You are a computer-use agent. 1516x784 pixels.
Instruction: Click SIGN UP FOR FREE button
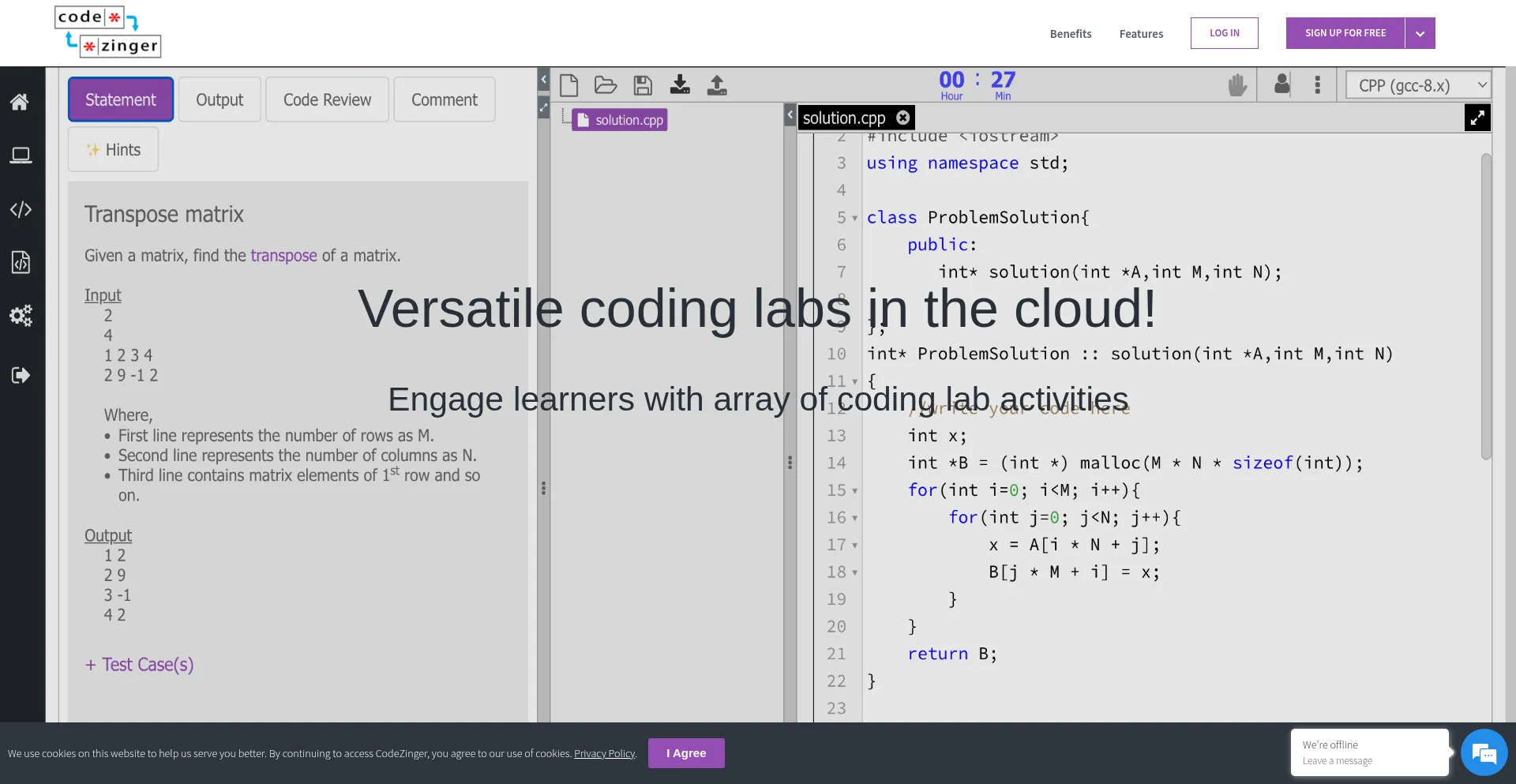(x=1345, y=33)
